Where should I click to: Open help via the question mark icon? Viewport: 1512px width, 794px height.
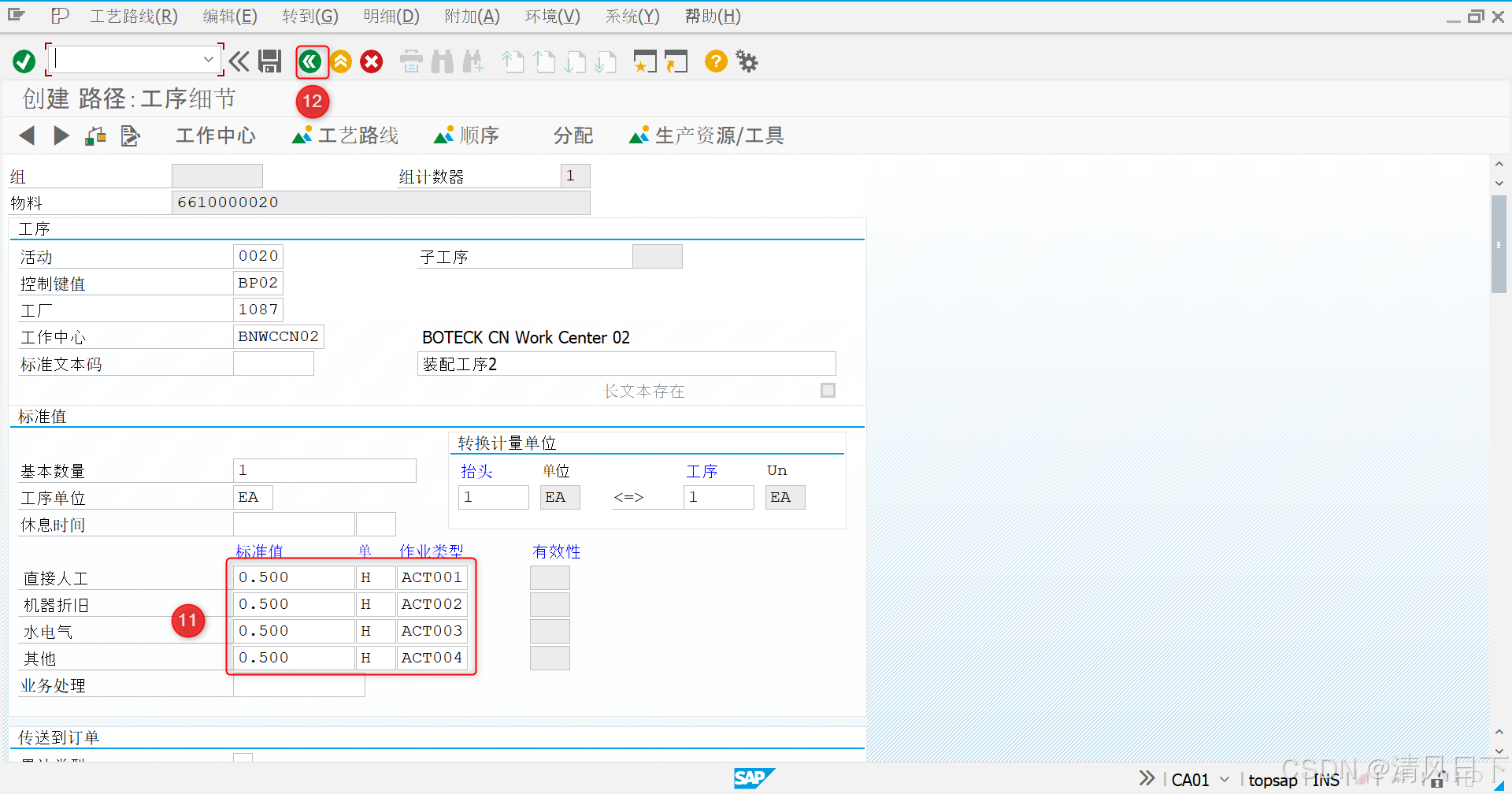[715, 61]
